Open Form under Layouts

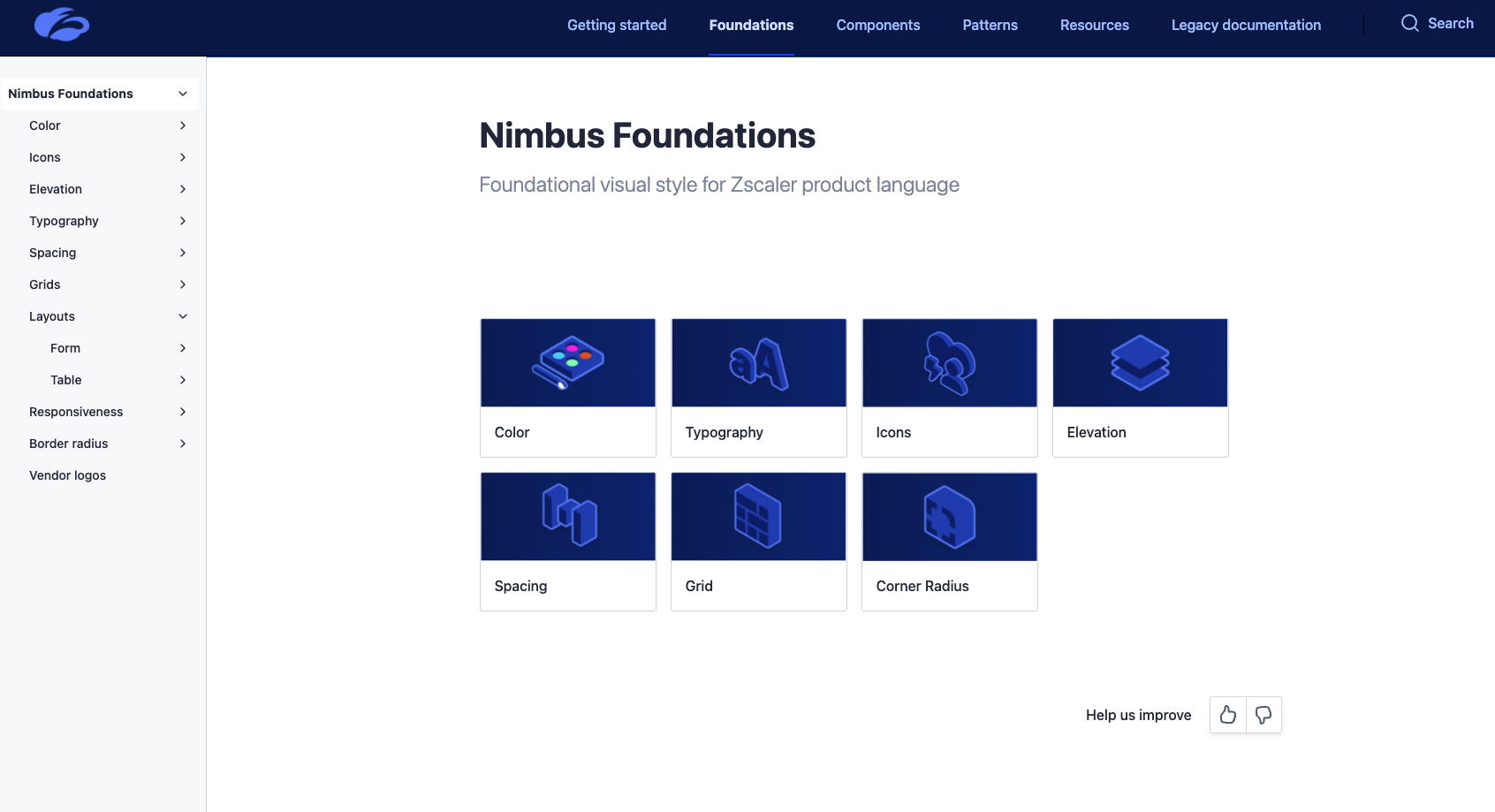point(65,348)
